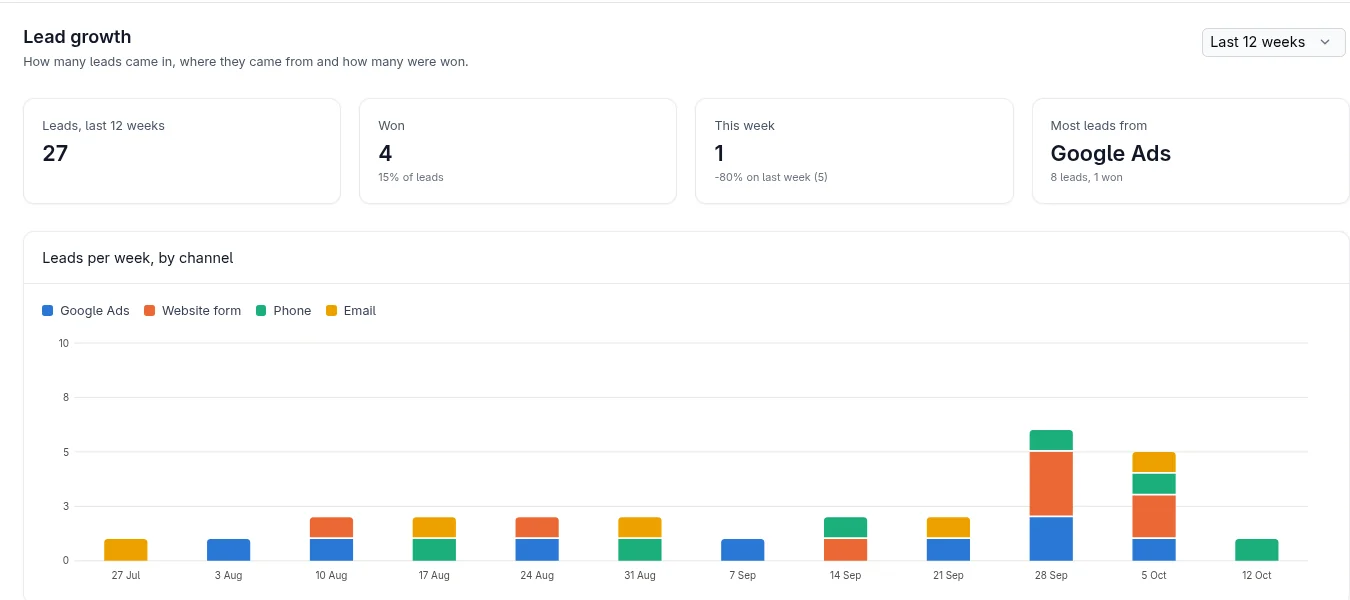The image size is (1350, 600).
Task: Click the '27 Jul' axis label
Action: [x=126, y=576]
